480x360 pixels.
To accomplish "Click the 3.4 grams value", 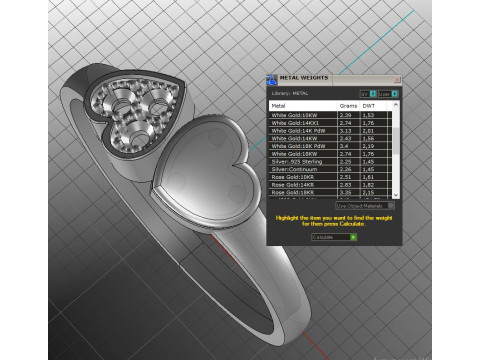I will (344, 146).
